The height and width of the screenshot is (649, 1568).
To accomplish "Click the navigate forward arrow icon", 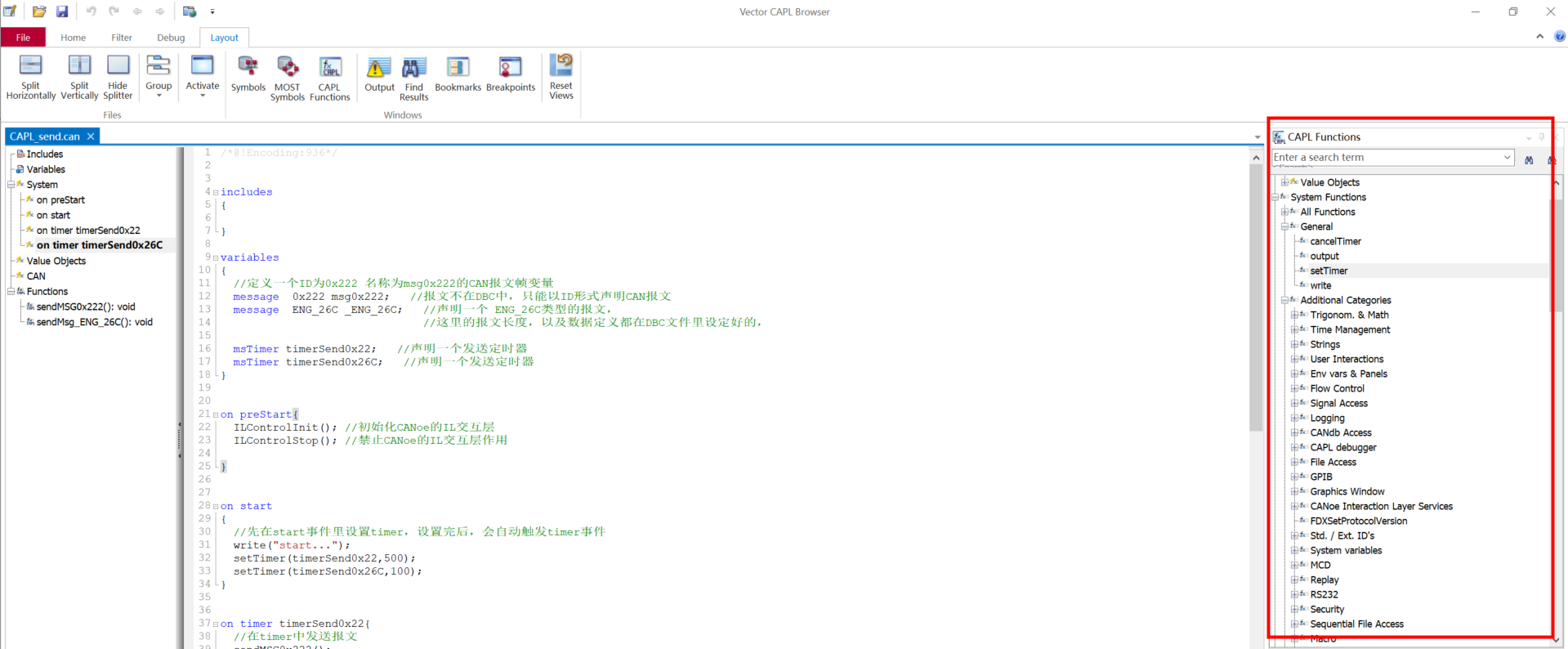I will point(160,11).
